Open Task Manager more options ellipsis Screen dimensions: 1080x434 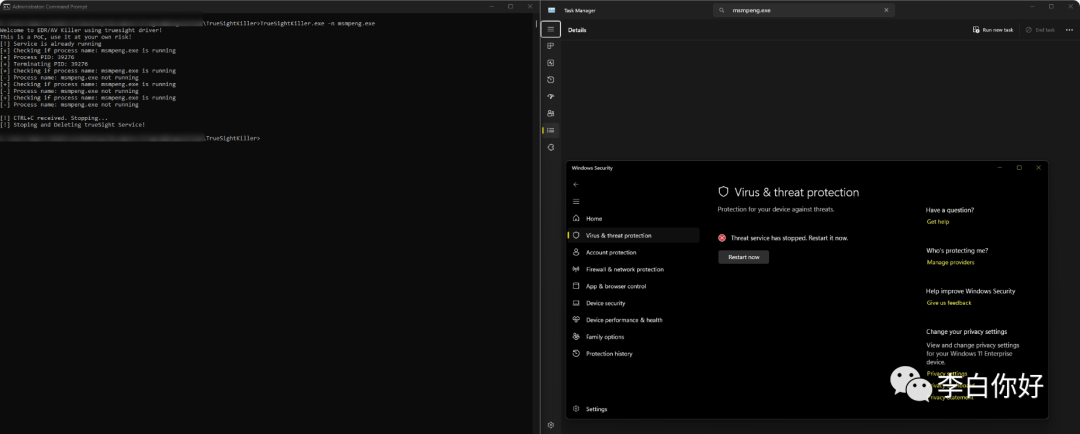(x=1069, y=30)
